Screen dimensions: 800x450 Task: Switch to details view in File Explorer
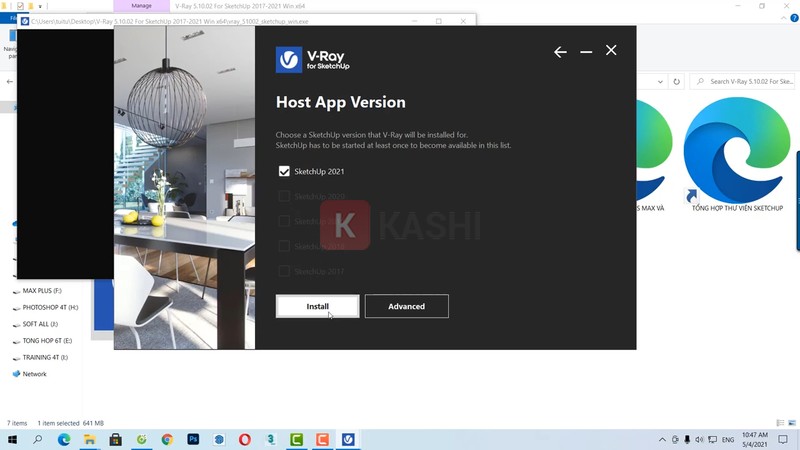tap(780, 423)
